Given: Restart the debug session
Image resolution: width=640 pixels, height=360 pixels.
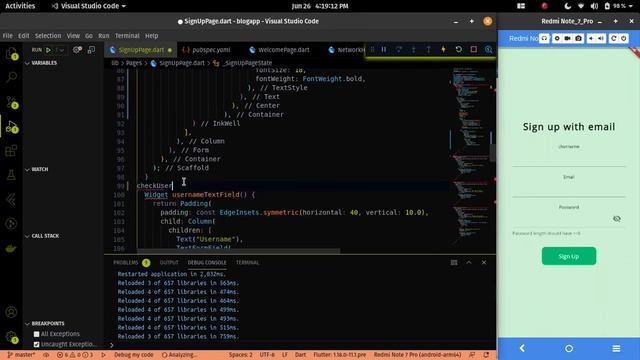Looking at the screenshot, I should (x=458, y=49).
